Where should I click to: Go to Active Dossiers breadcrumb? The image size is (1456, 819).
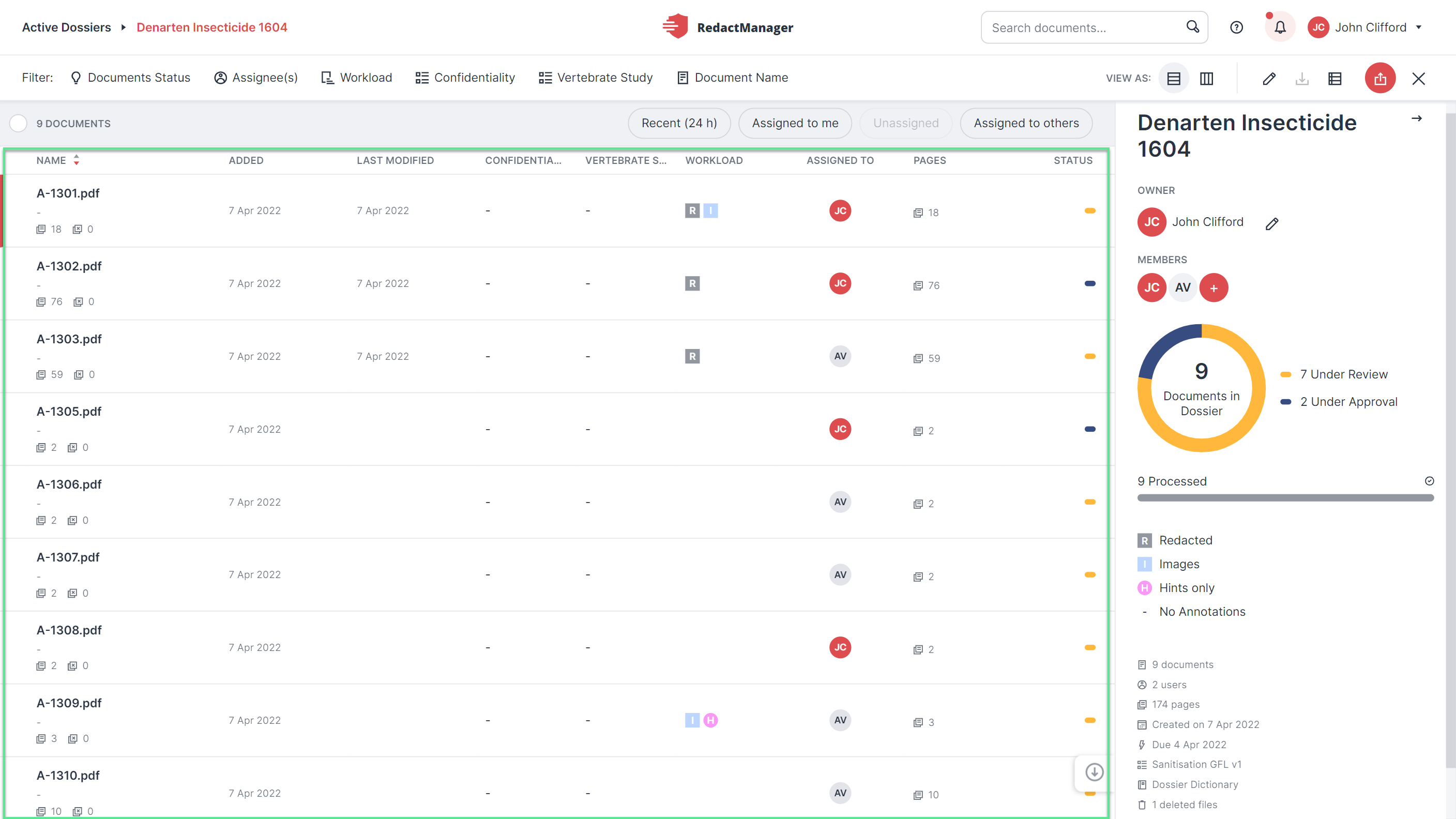coord(66,27)
